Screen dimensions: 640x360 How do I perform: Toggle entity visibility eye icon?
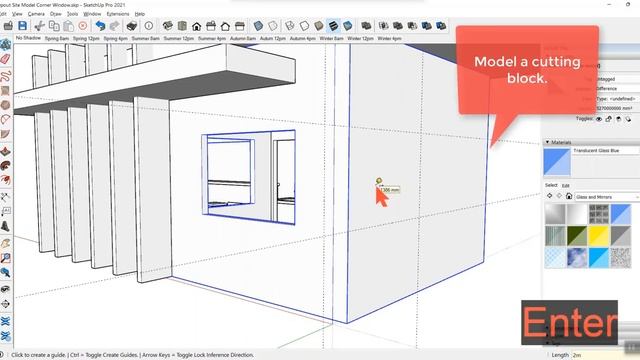coord(599,119)
